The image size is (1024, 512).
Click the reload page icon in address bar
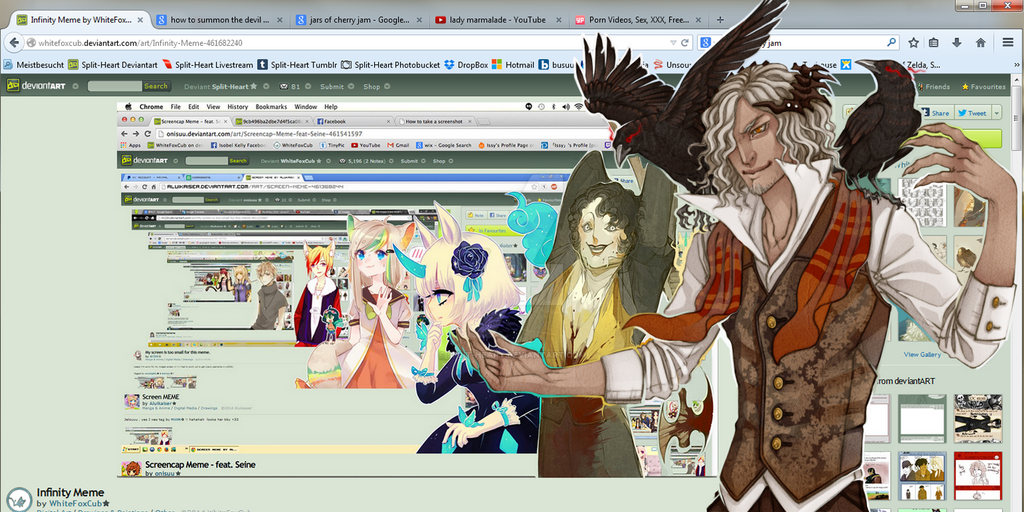(685, 42)
